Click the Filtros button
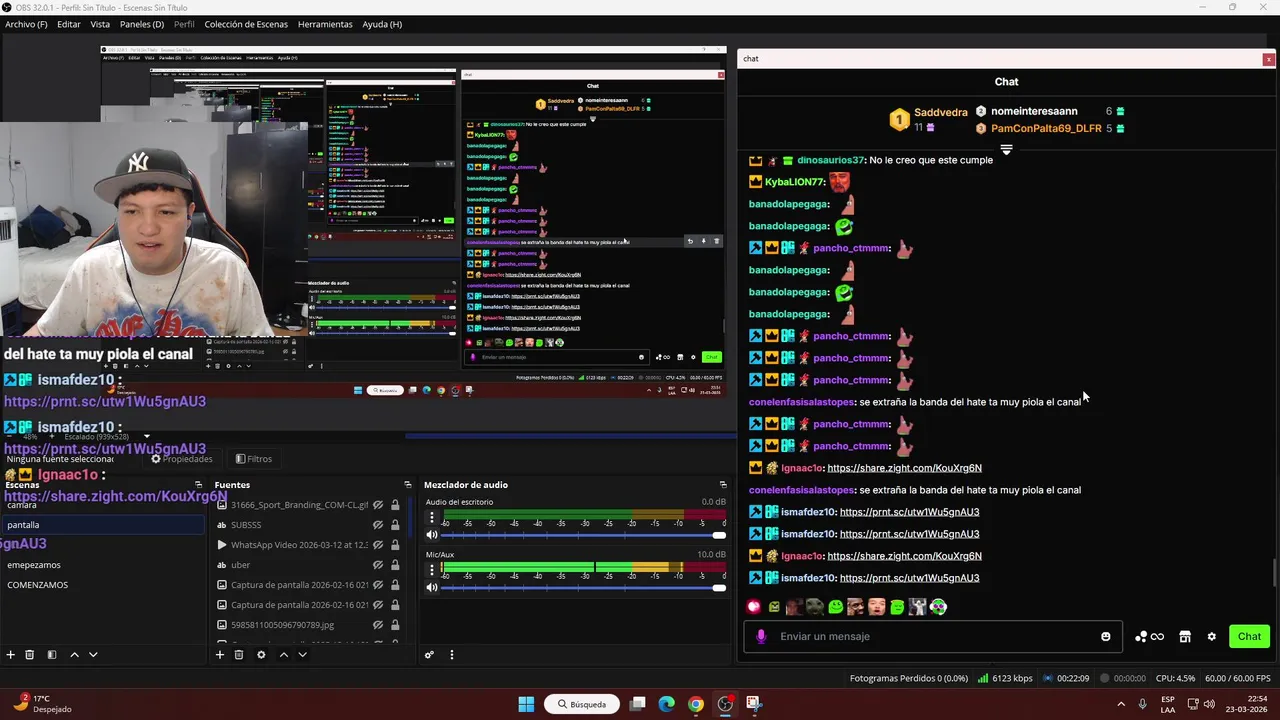Screen dimensions: 1280x720 coord(254,459)
